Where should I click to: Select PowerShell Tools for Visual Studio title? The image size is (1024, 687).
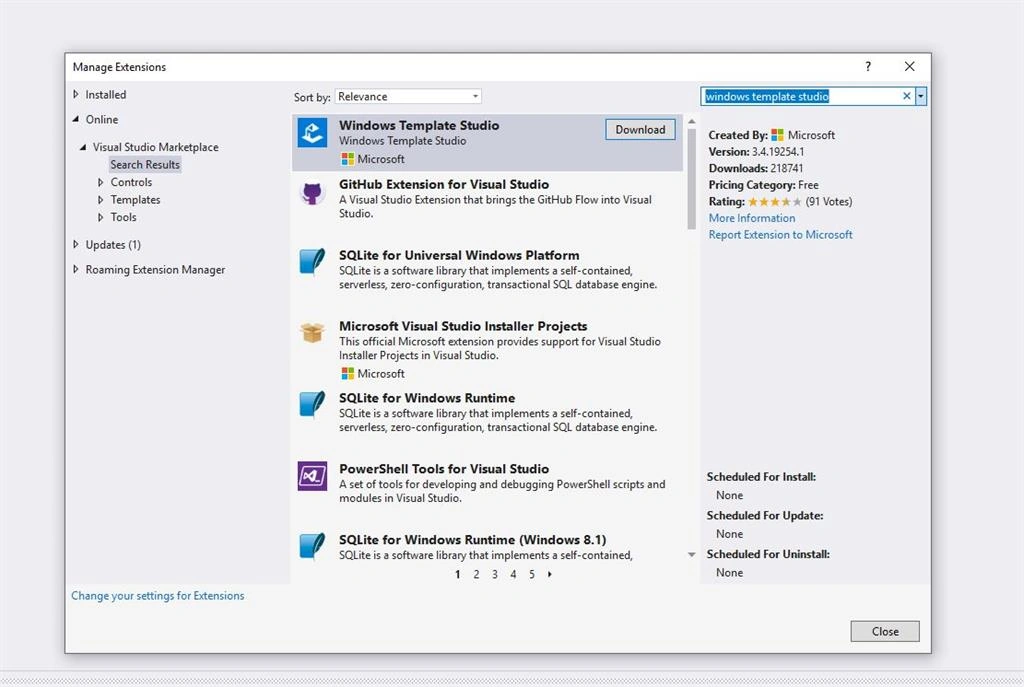(x=444, y=469)
